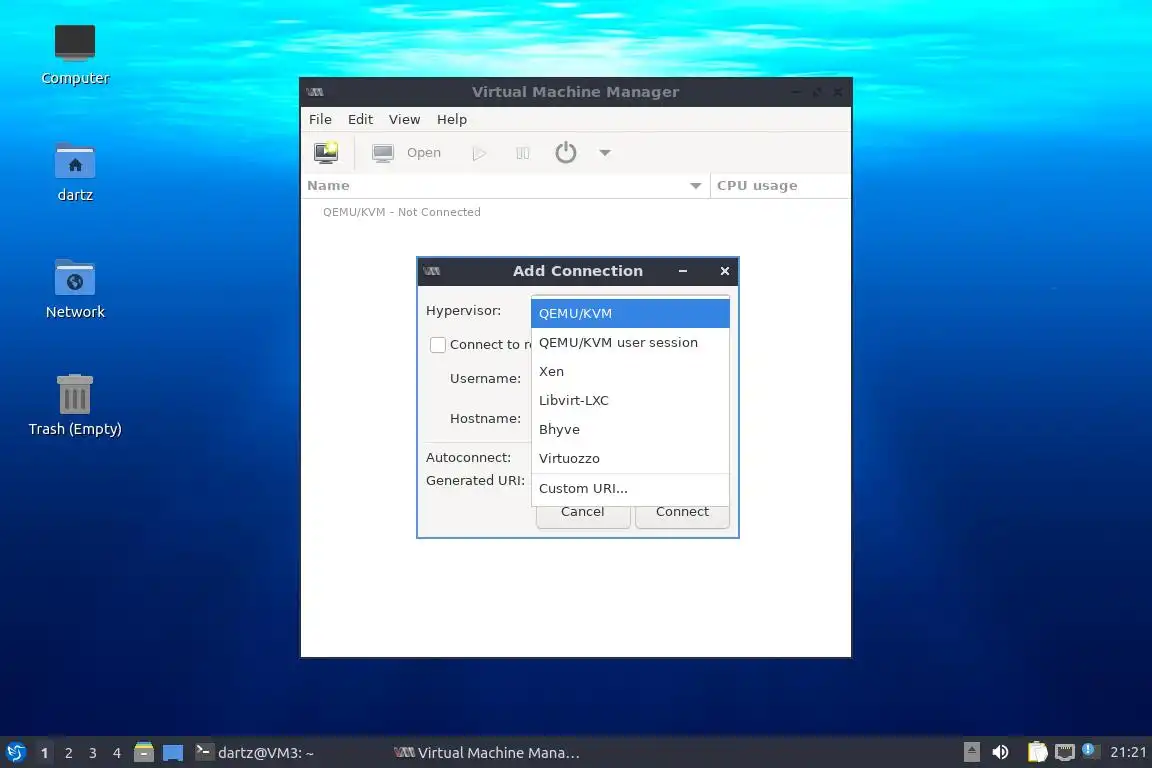Open the Help menu

[452, 119]
